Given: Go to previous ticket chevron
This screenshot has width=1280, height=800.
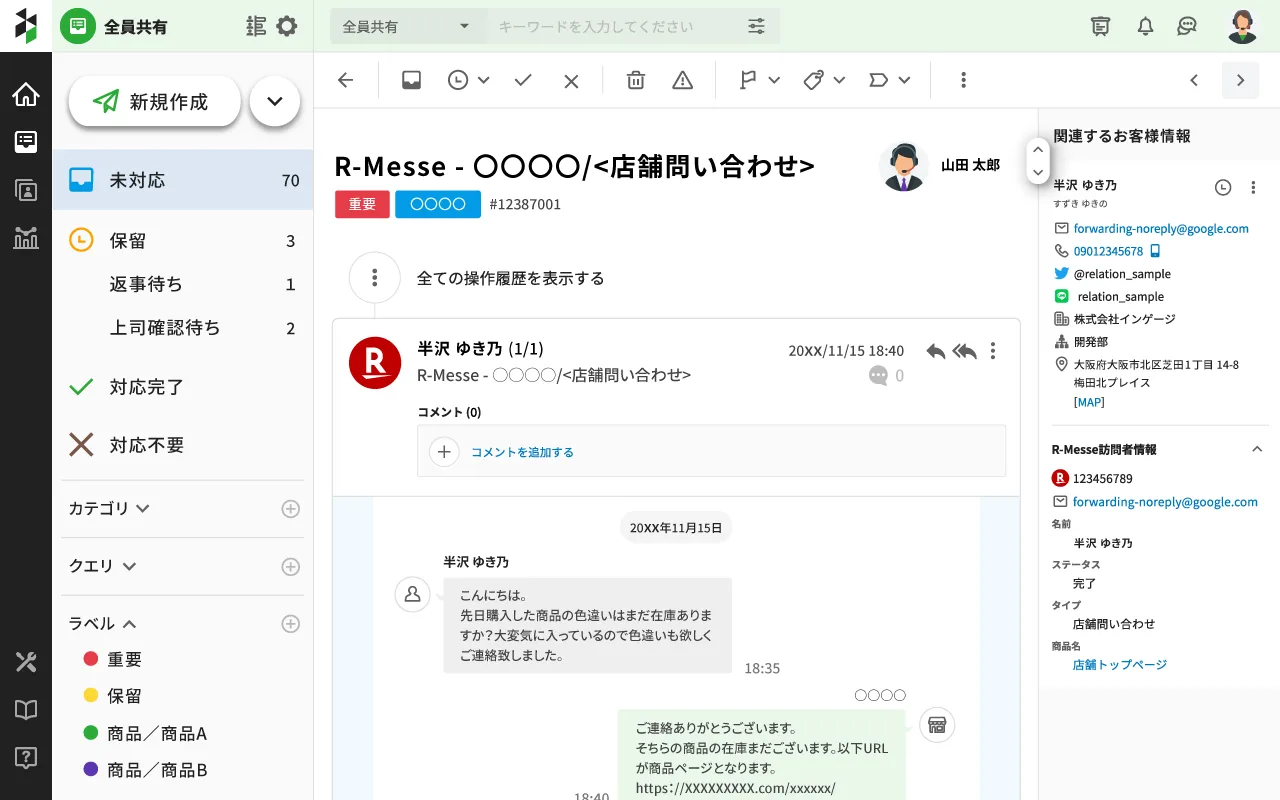Looking at the screenshot, I should coord(1194,81).
